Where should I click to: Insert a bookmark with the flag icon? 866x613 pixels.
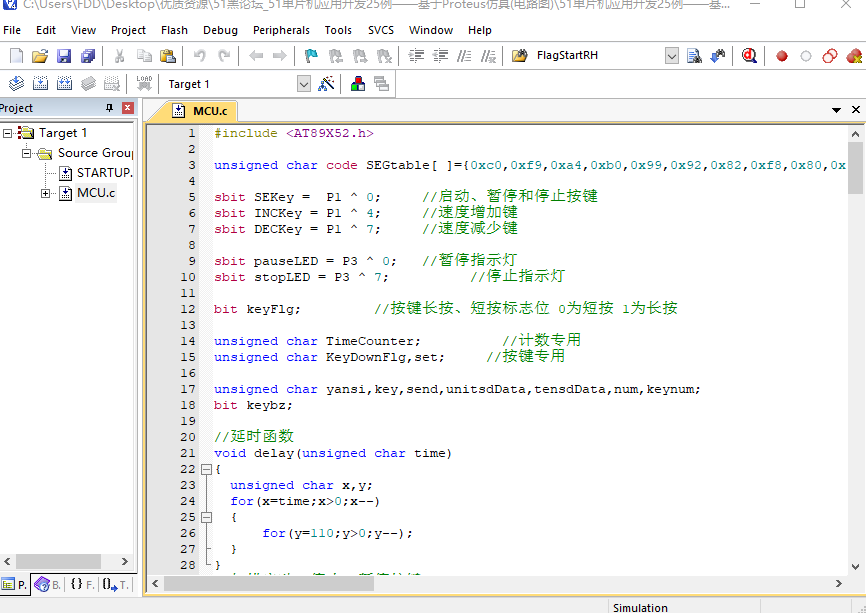(311, 56)
